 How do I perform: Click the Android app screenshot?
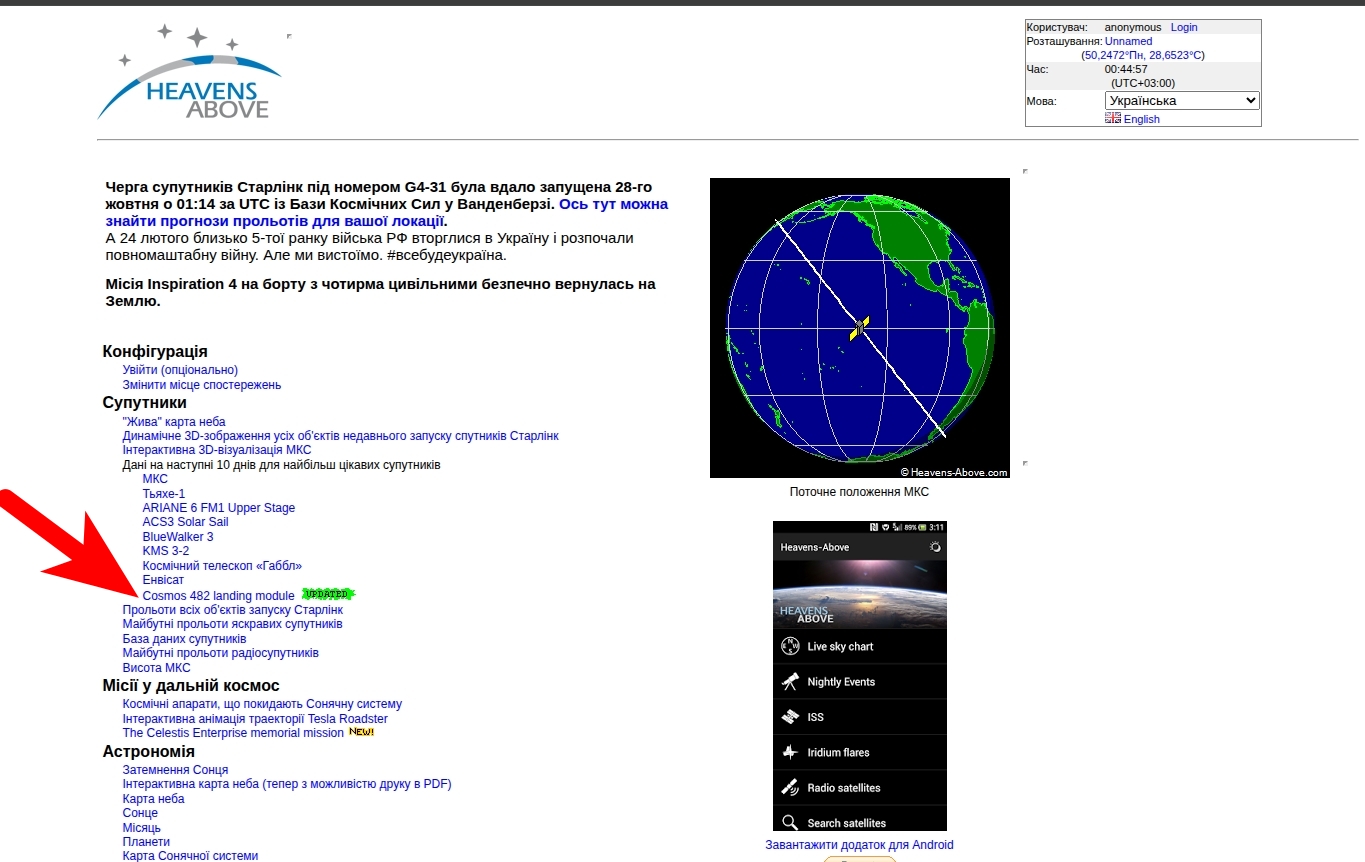click(x=860, y=676)
